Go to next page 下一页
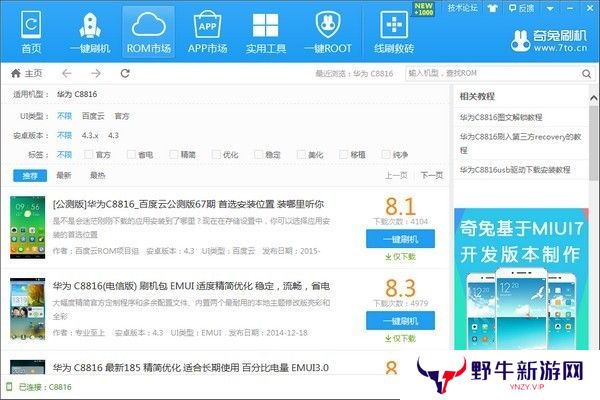The image size is (600, 400). point(432,175)
